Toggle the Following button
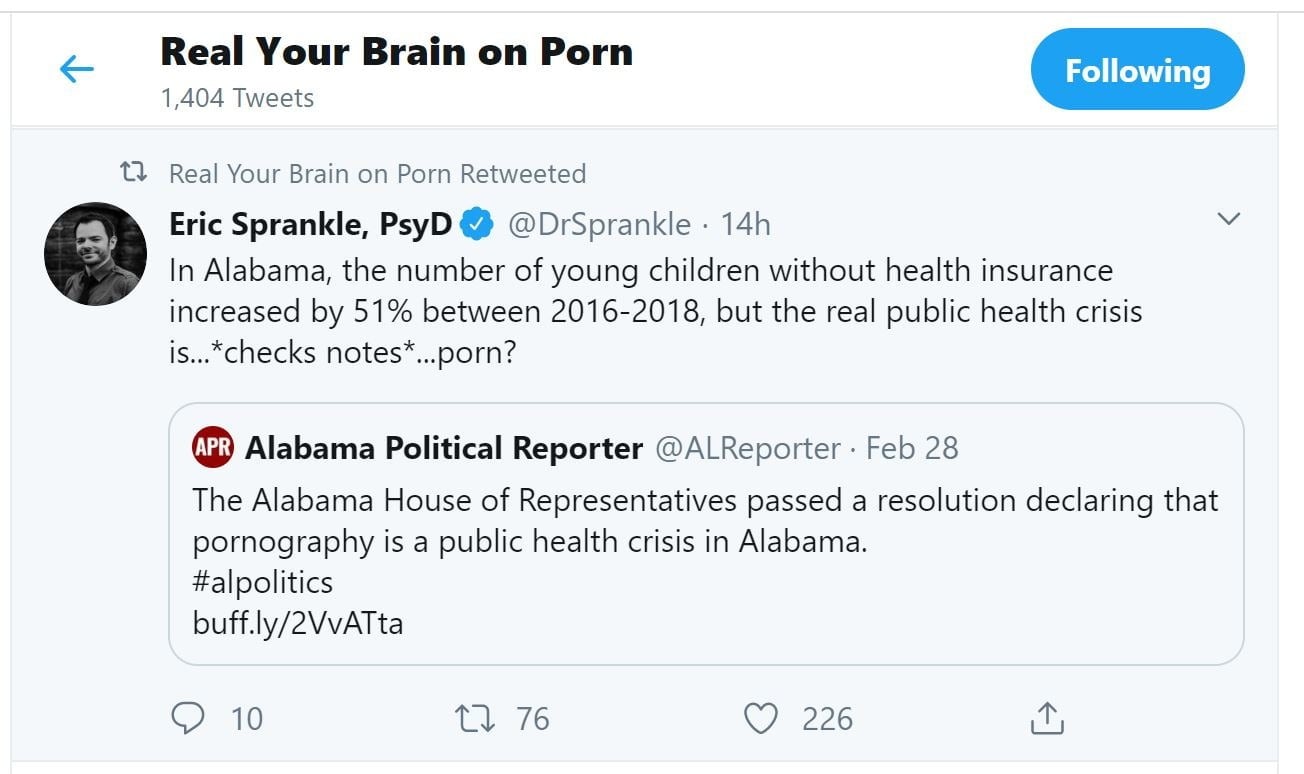Viewport: 1304px width, 774px height. (1137, 70)
